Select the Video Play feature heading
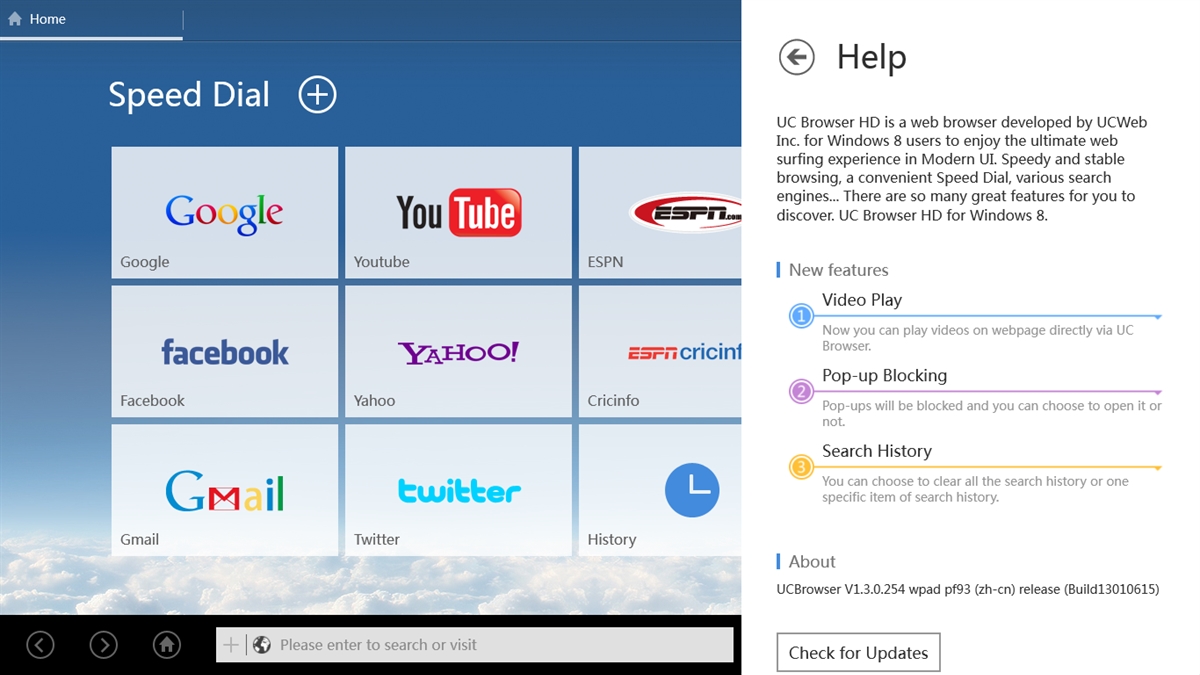Image resolution: width=1200 pixels, height=675 pixels. coord(862,300)
